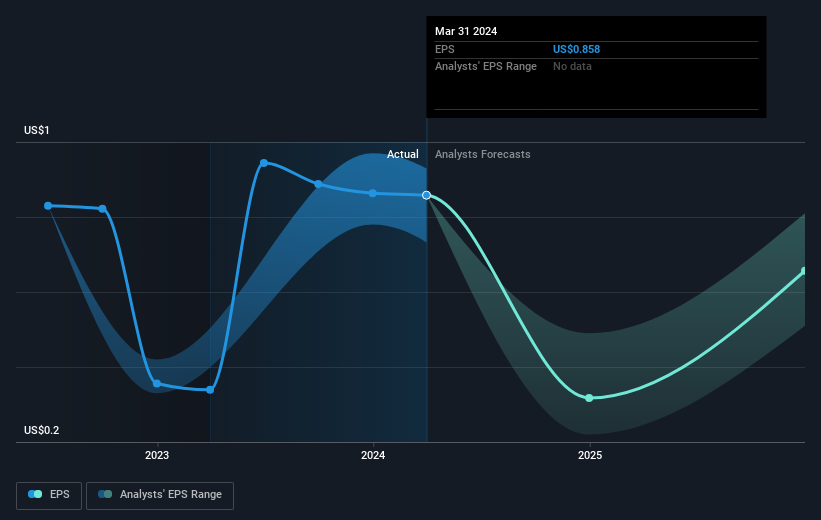
Task: Click the 2023 x-axis label
Action: 157,455
